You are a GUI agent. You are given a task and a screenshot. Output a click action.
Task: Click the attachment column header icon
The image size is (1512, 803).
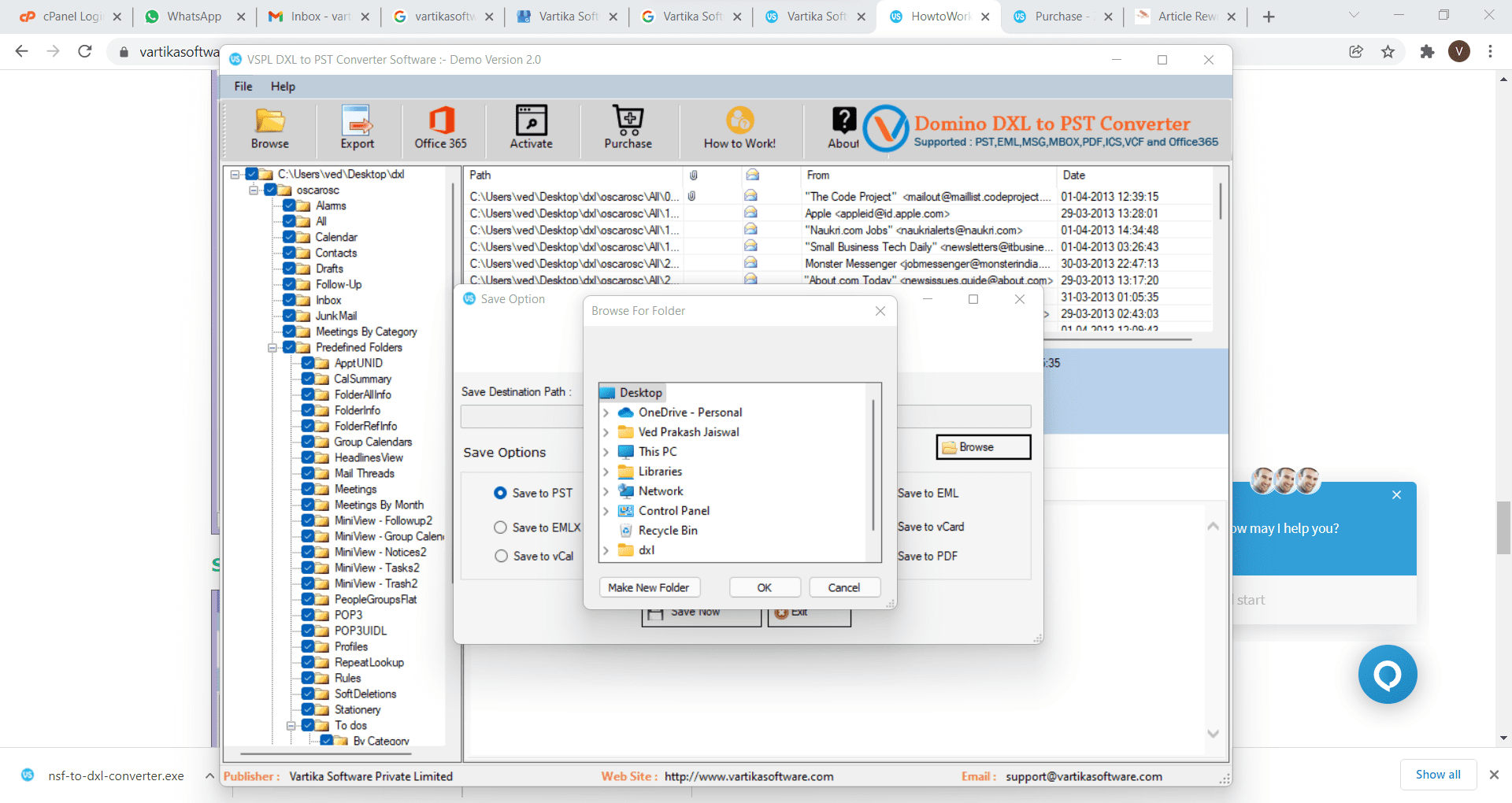pos(694,175)
